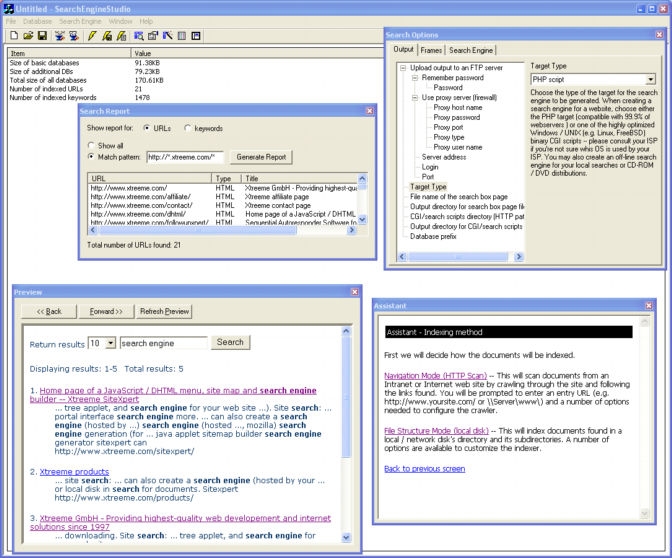Close the Preview panel
The height and width of the screenshot is (558, 672).
[x=355, y=292]
